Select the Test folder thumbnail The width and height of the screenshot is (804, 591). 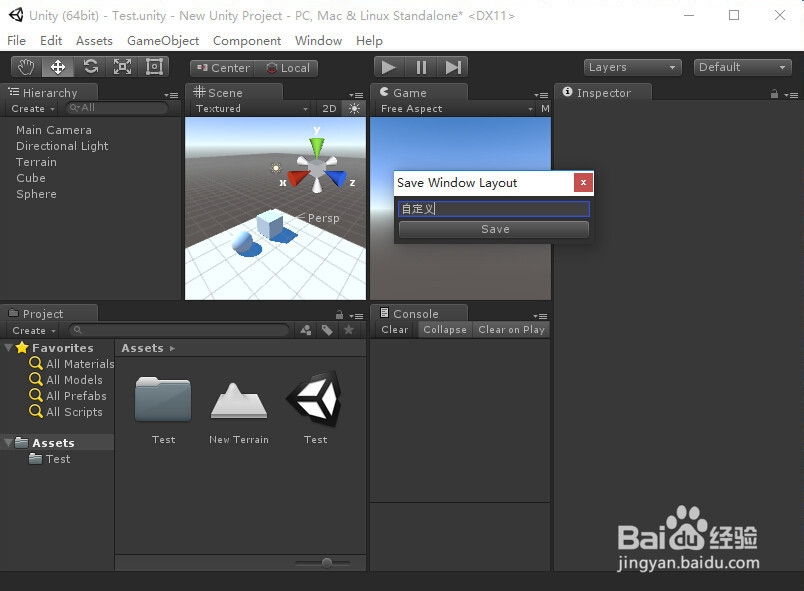click(163, 399)
